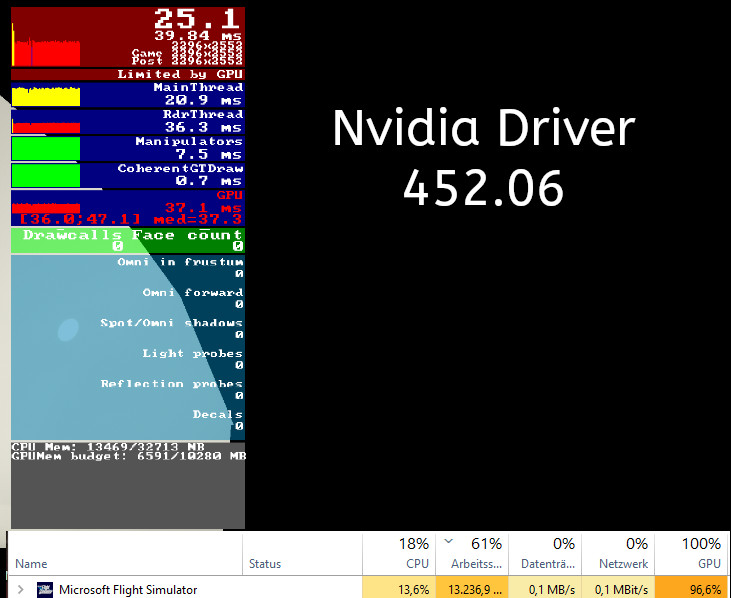Click the Microsoft Flight Simulator app icon

(45, 590)
